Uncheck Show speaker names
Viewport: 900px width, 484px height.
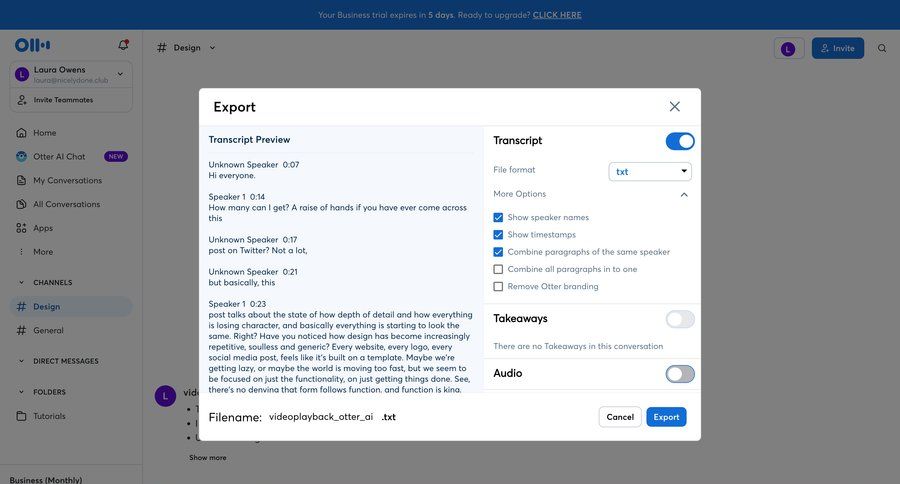click(498, 218)
